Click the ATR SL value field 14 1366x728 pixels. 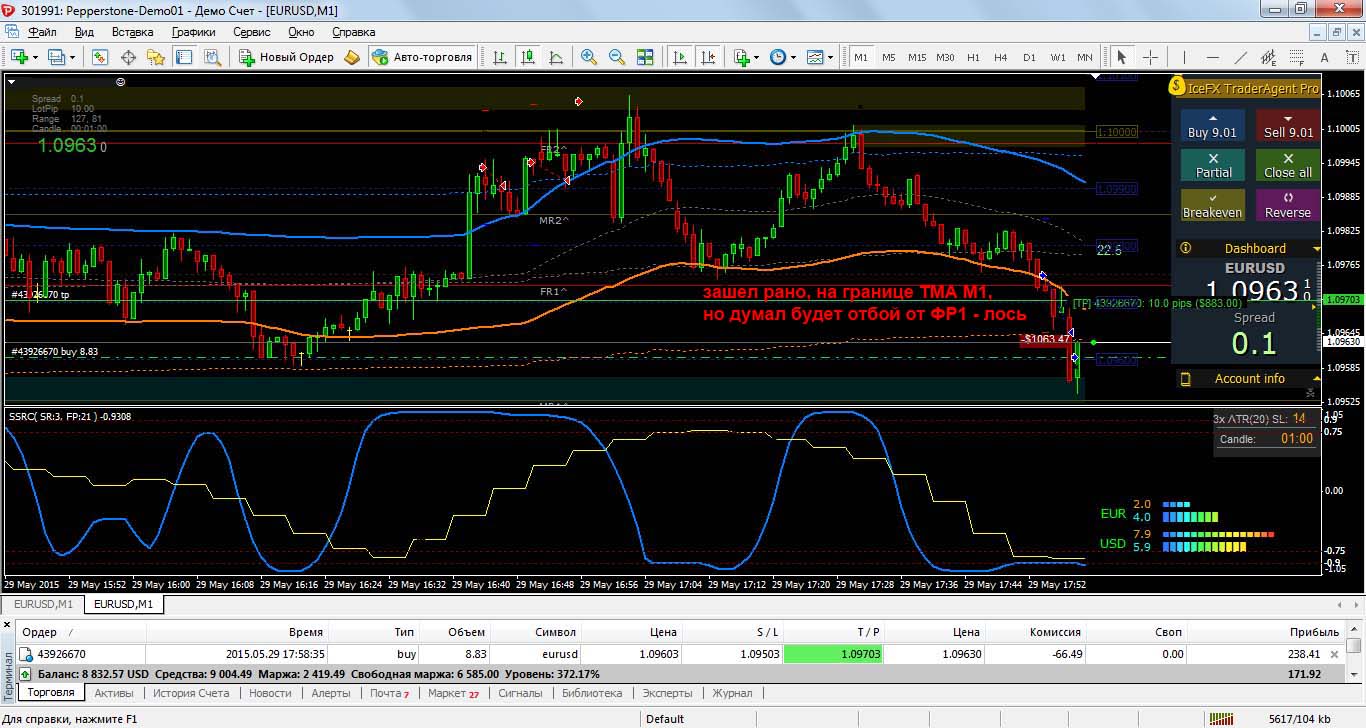[1299, 419]
